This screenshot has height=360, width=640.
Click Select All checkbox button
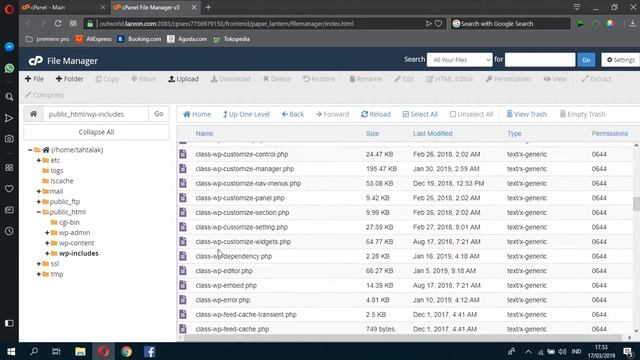tap(420, 114)
